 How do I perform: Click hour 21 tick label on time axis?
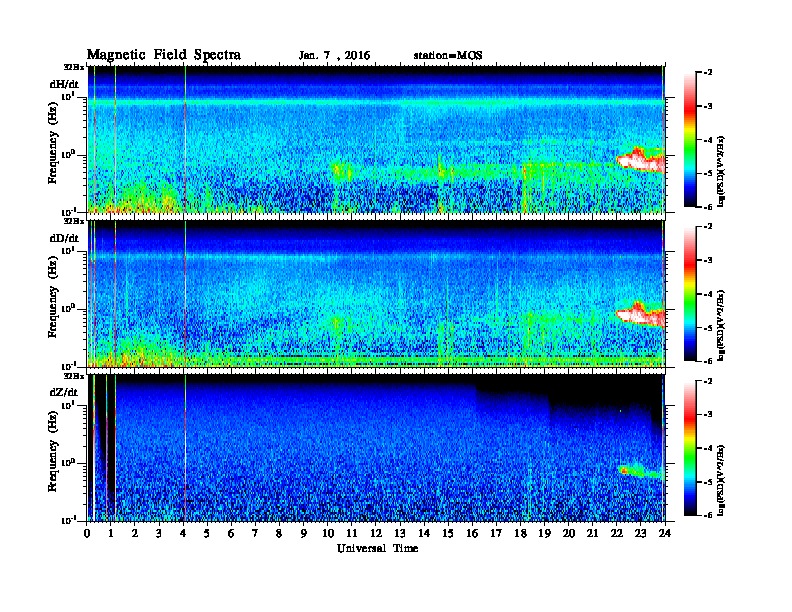[x=592, y=533]
